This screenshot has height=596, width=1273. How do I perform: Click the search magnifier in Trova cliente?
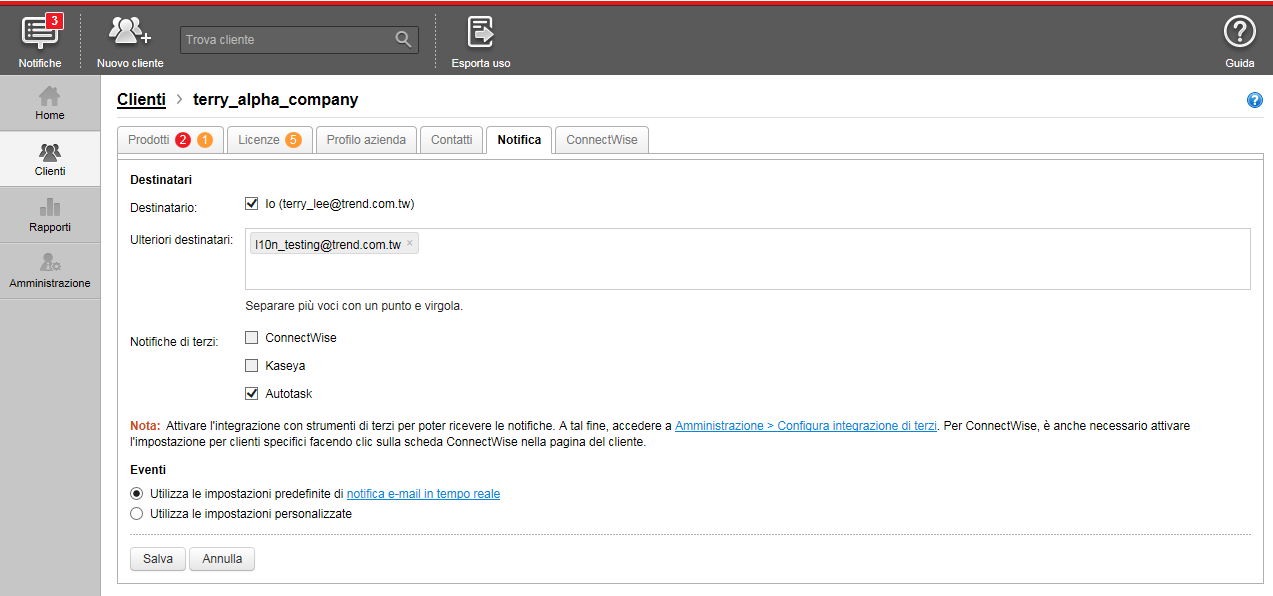[403, 39]
